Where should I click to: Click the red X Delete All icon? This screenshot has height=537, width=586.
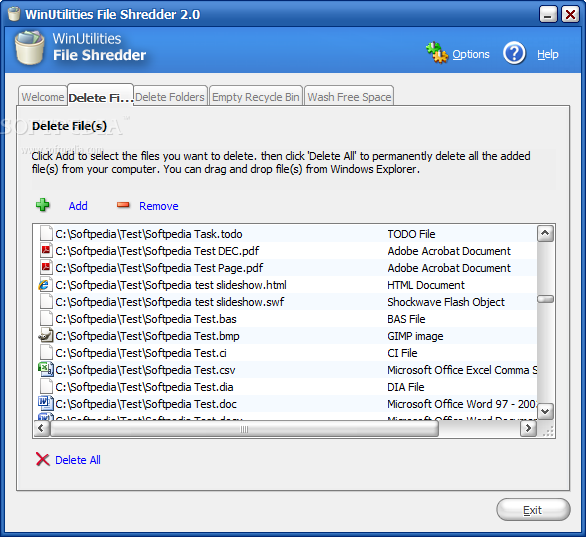pos(43,459)
